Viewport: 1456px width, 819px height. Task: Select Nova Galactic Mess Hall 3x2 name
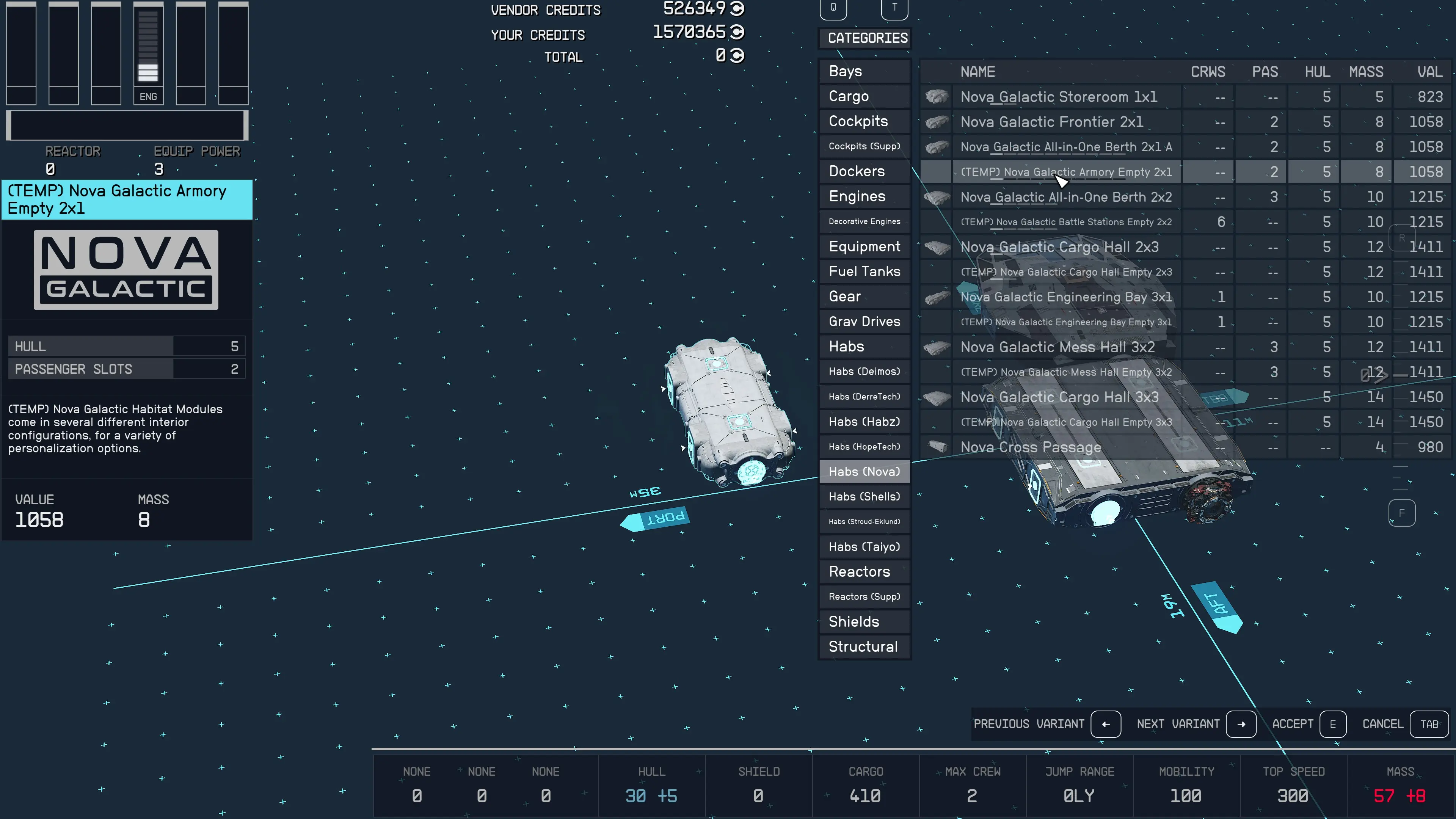[x=1057, y=347]
